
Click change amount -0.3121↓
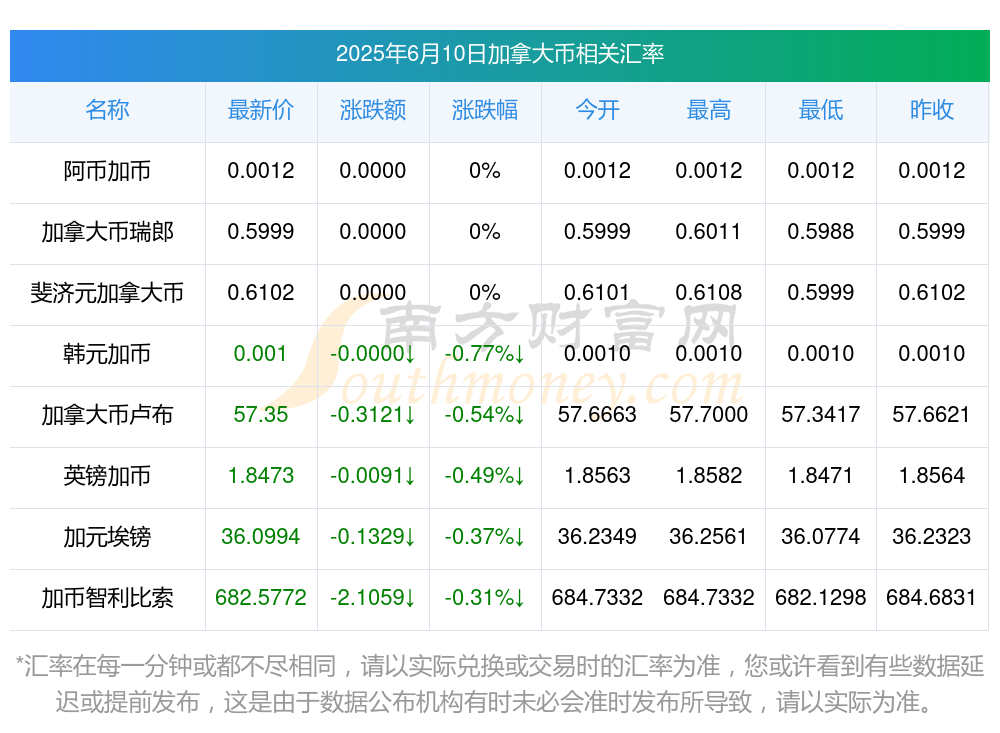[x=373, y=415]
